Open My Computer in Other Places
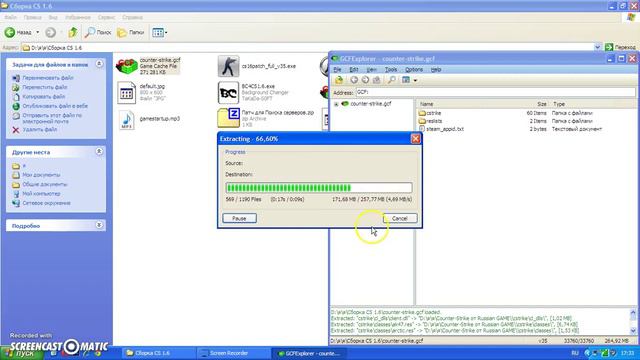640x360 pixels. tap(41, 193)
